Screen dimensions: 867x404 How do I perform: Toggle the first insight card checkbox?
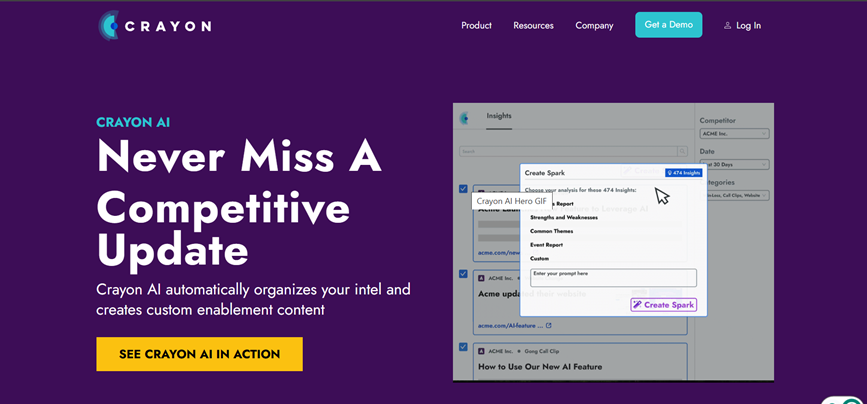tap(463, 189)
